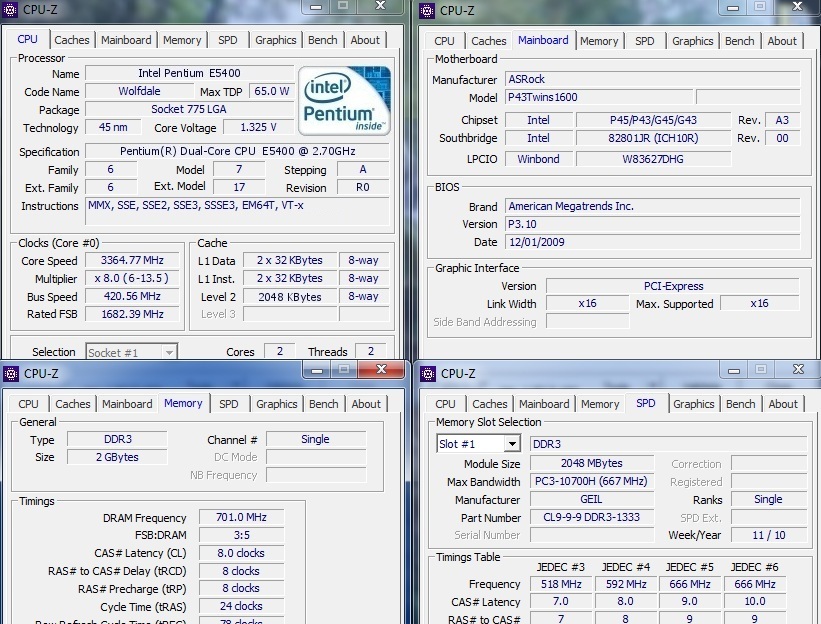Switch to CPU tab in Mainboard window
The image size is (821, 624).
pyautogui.click(x=444, y=41)
